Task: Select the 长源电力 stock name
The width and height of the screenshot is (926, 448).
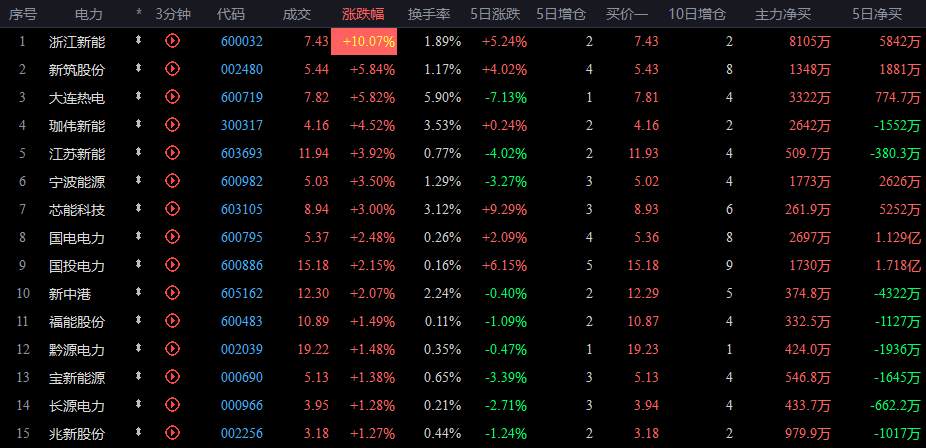Action: coord(77,406)
